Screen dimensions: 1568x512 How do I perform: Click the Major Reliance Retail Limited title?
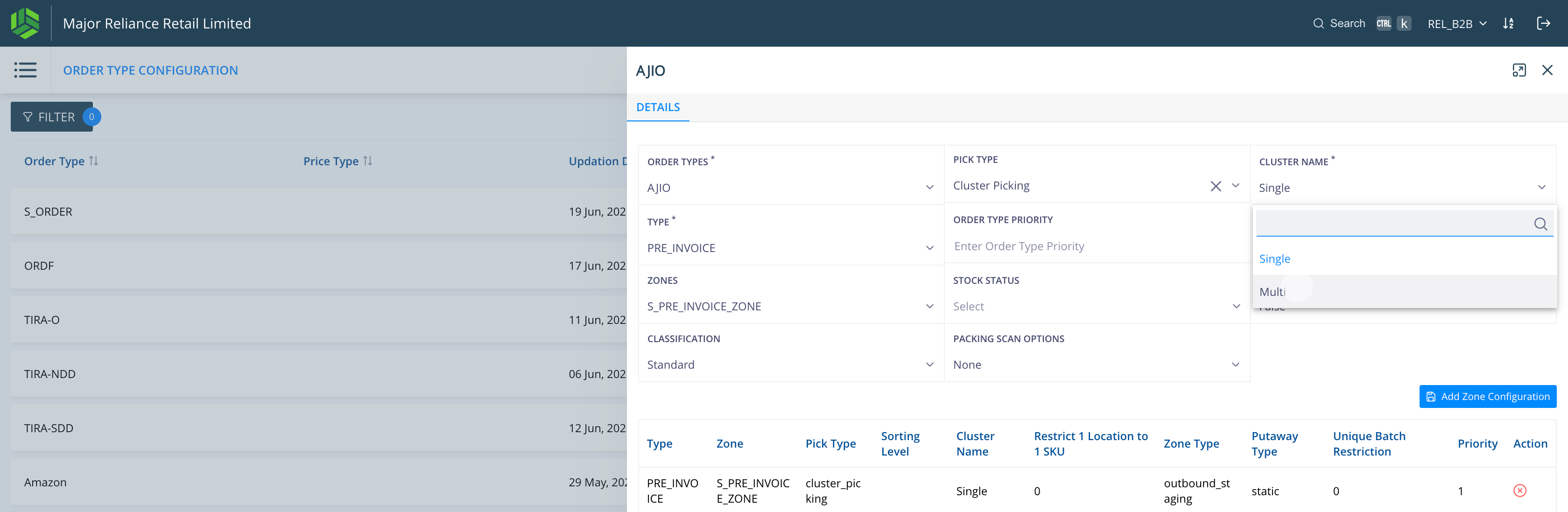point(156,24)
